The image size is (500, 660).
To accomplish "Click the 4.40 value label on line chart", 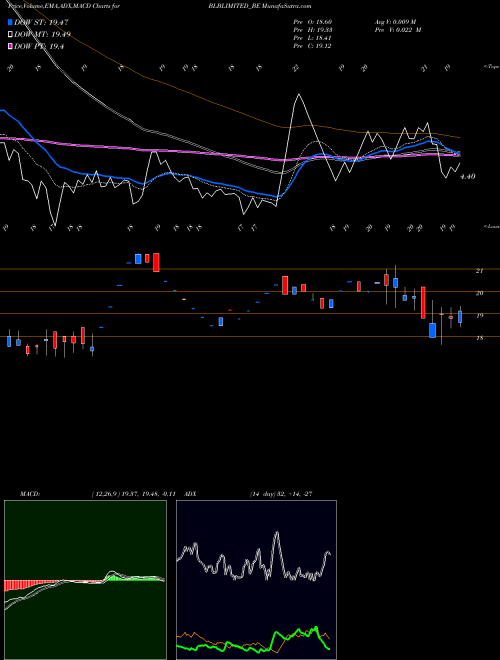I will point(468,176).
